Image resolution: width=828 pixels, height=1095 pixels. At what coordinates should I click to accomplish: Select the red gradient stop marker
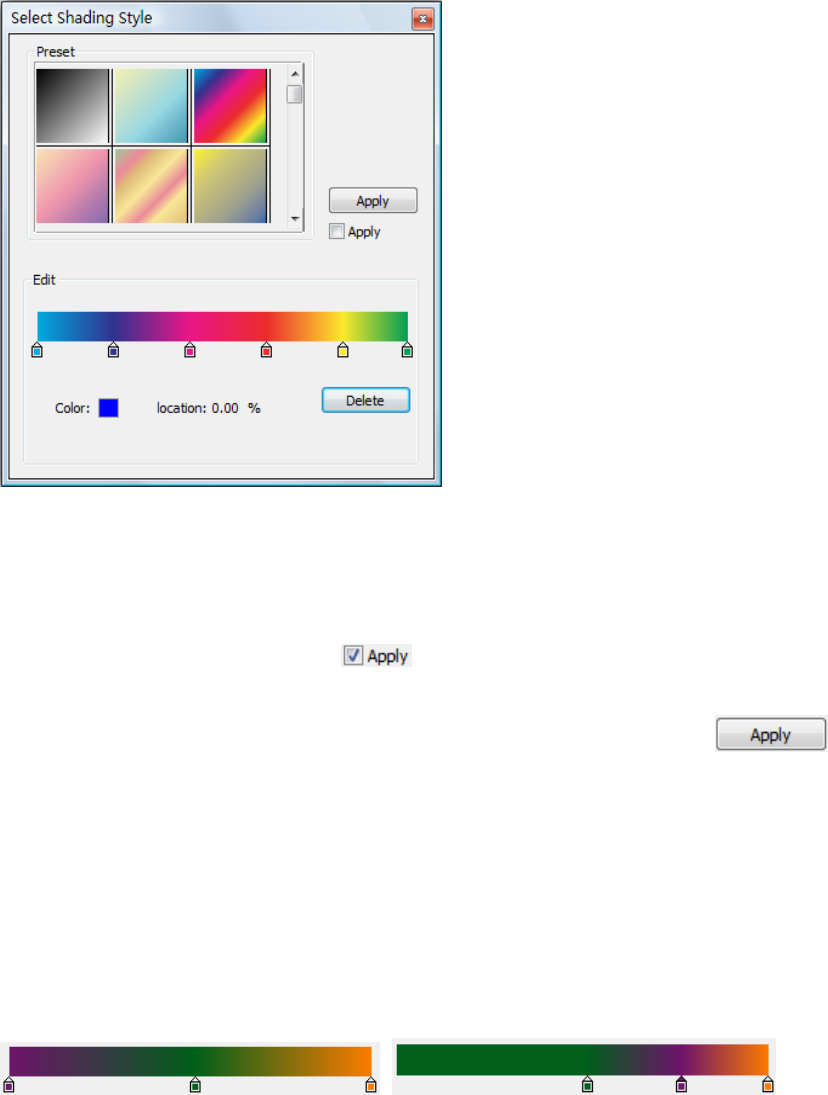point(266,350)
